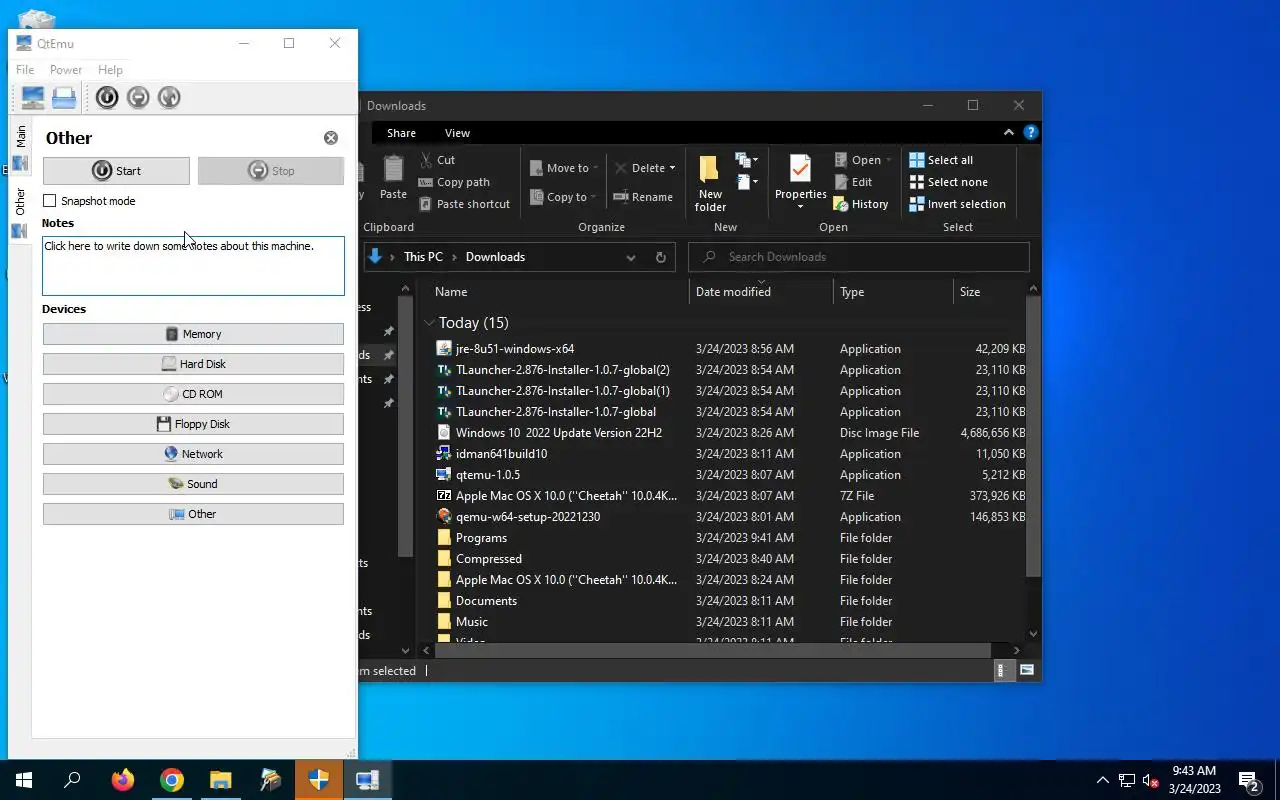Click Select none in the ribbon
The width and height of the screenshot is (1280, 800).
coord(948,182)
